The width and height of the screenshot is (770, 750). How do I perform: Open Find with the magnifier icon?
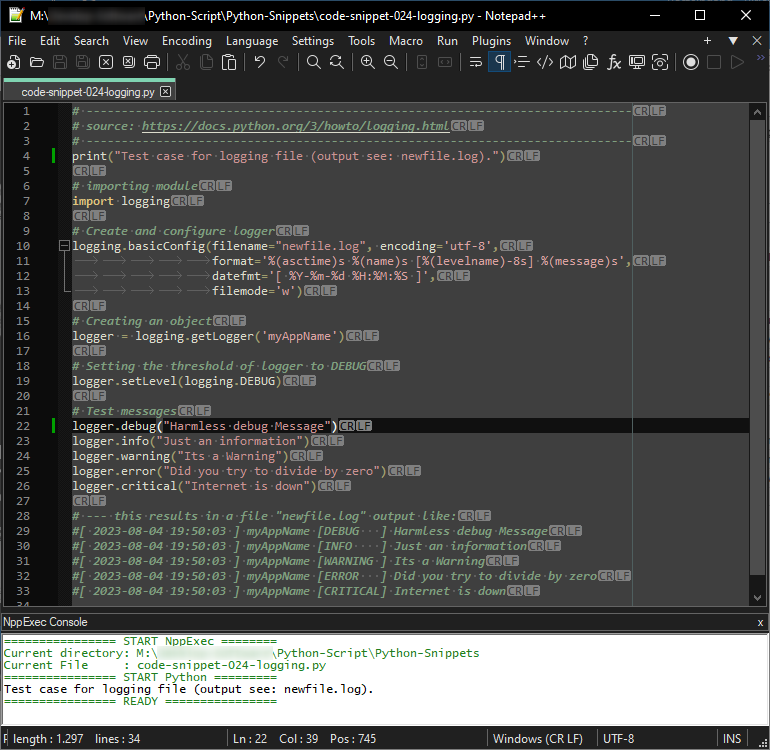tap(314, 62)
